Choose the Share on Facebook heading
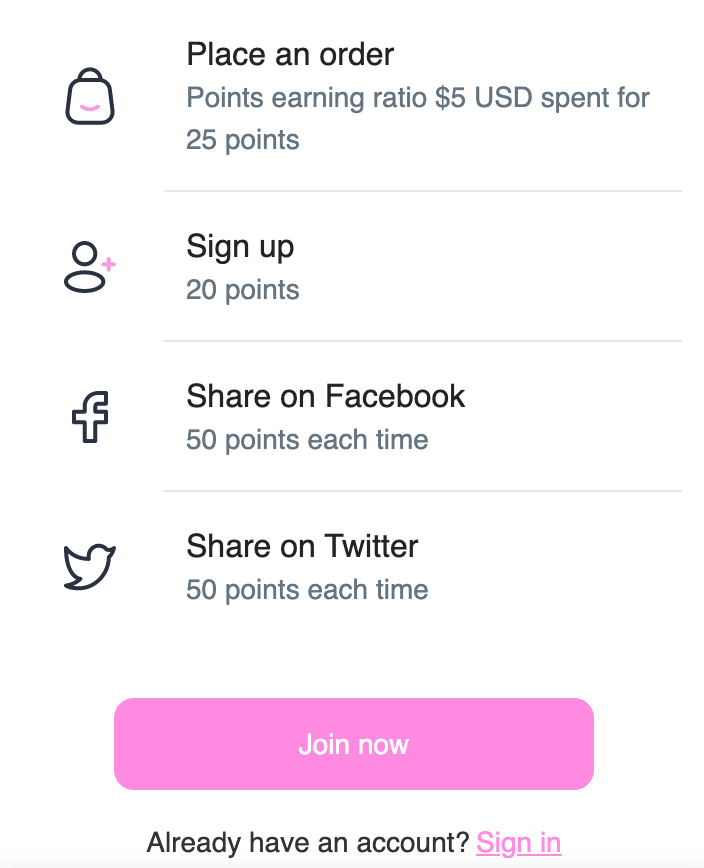704x868 pixels. tap(325, 396)
